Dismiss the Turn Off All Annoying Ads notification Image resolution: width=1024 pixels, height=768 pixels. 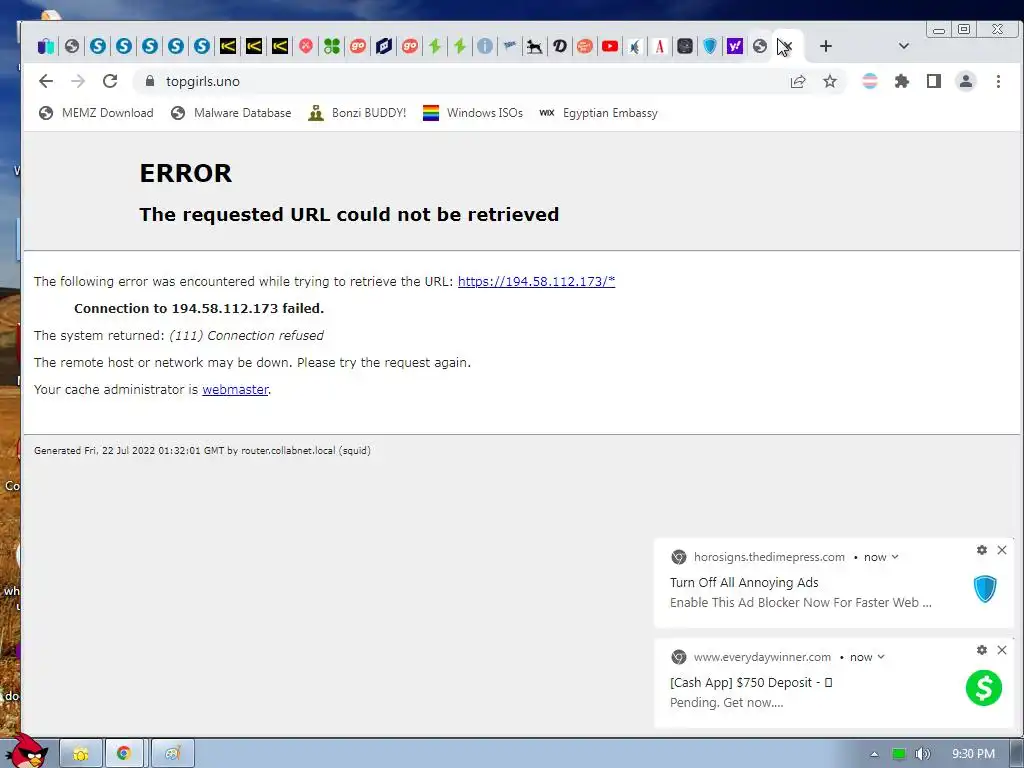coord(1002,550)
